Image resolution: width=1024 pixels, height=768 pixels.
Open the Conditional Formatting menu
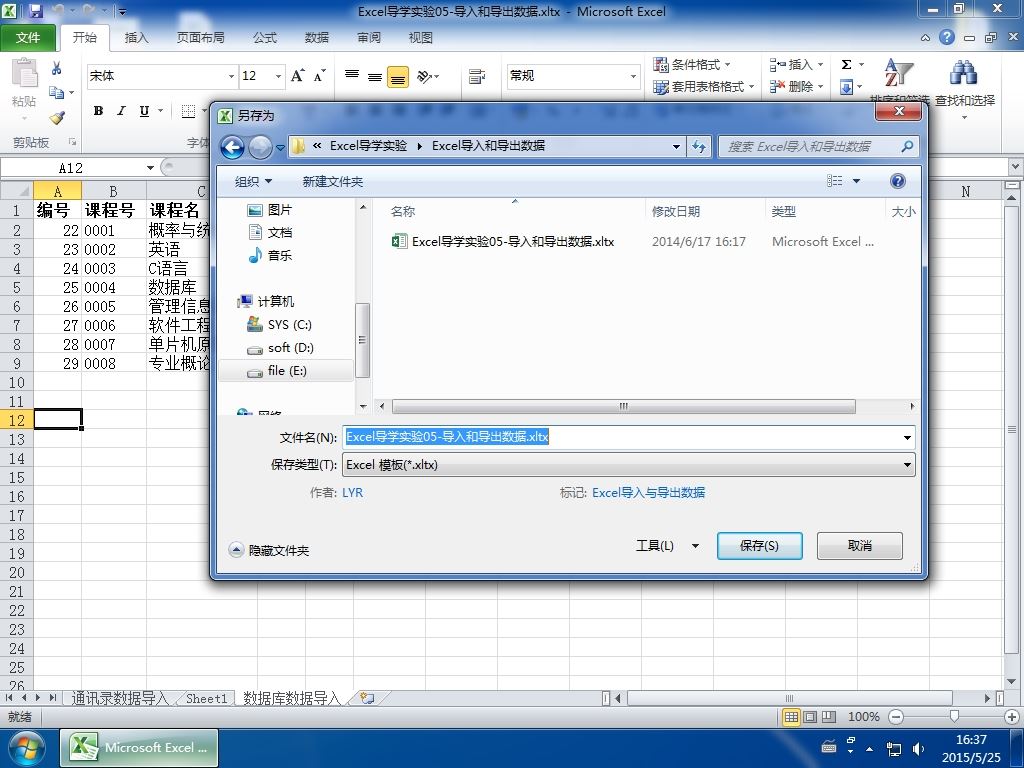point(692,65)
